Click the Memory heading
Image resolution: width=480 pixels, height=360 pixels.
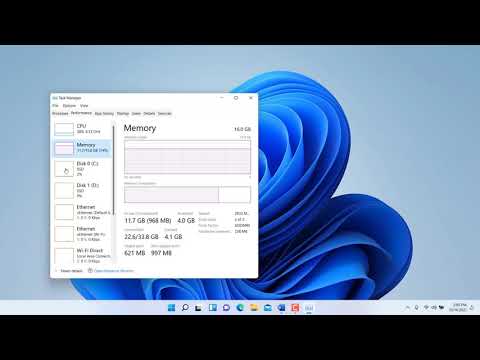click(x=140, y=128)
